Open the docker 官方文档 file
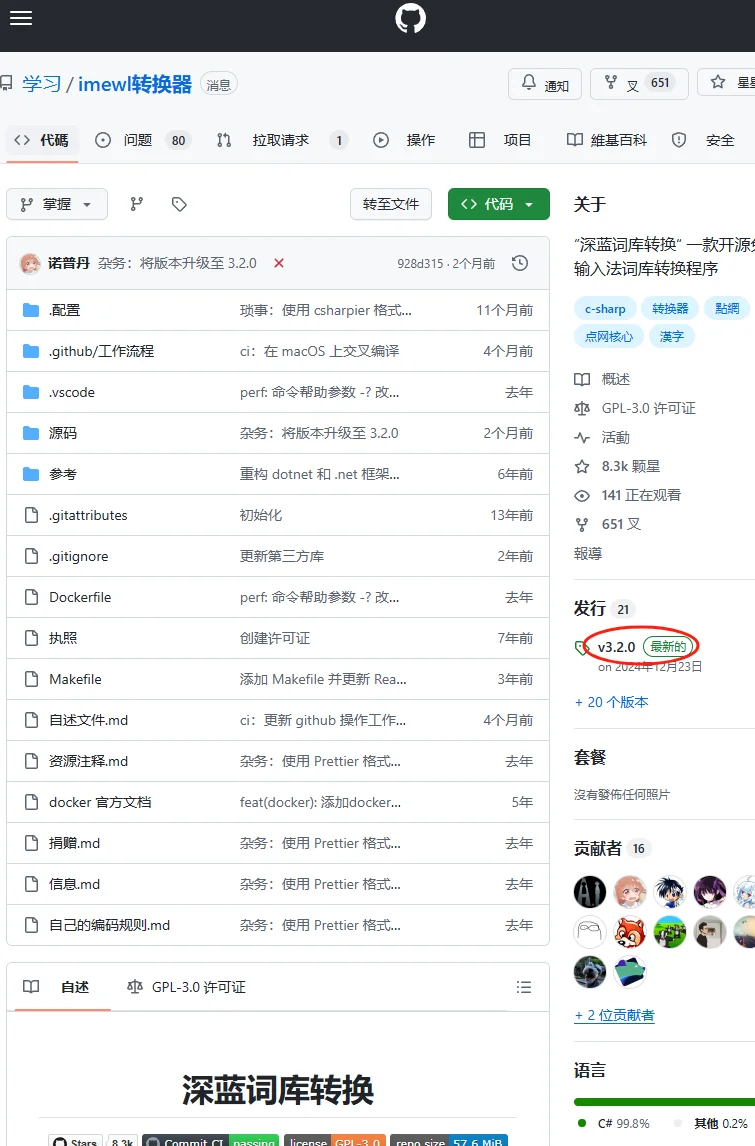This screenshot has height=1146, width=755. tap(99, 802)
